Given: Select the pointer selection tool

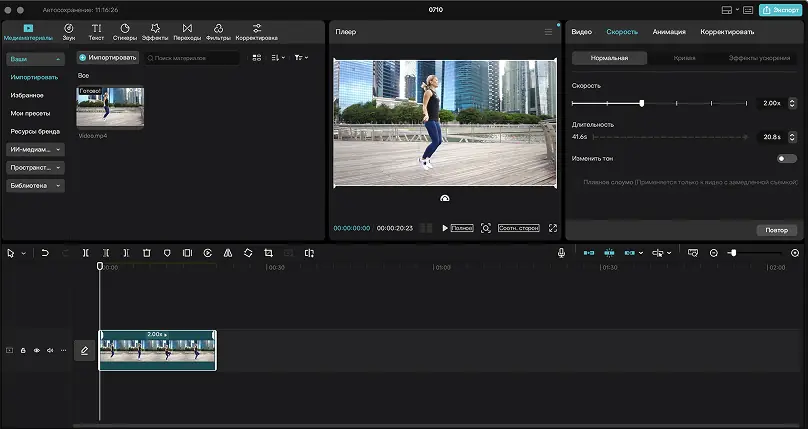Looking at the screenshot, I should tap(11, 253).
